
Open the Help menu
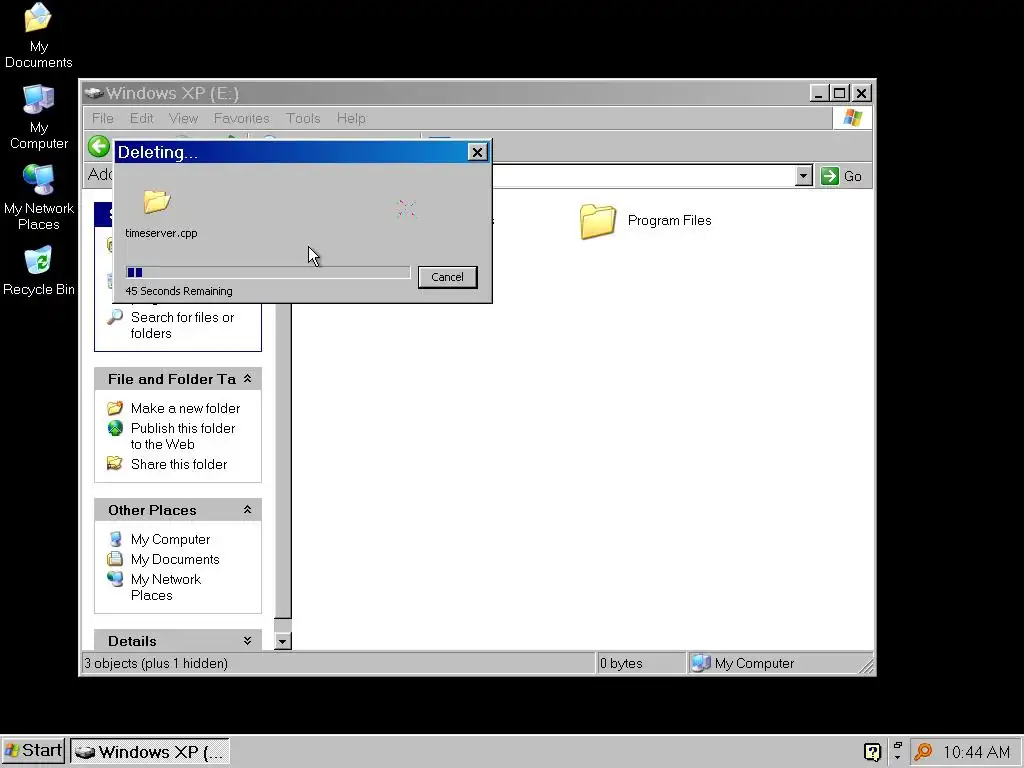pyautogui.click(x=351, y=118)
